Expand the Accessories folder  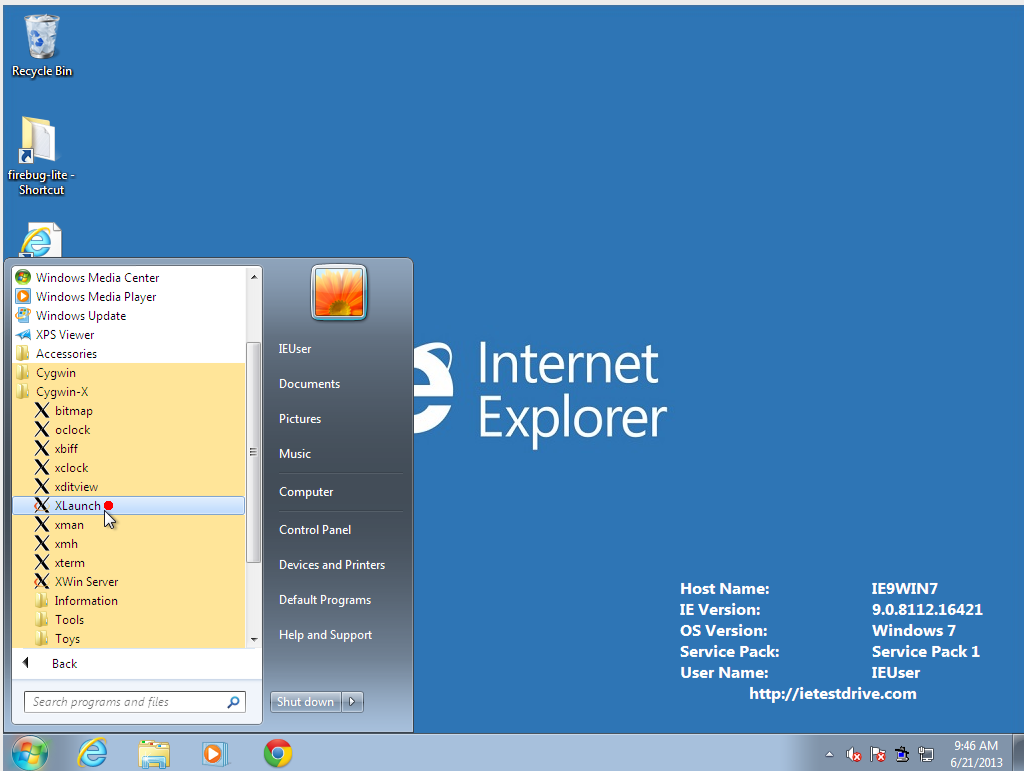[129, 353]
